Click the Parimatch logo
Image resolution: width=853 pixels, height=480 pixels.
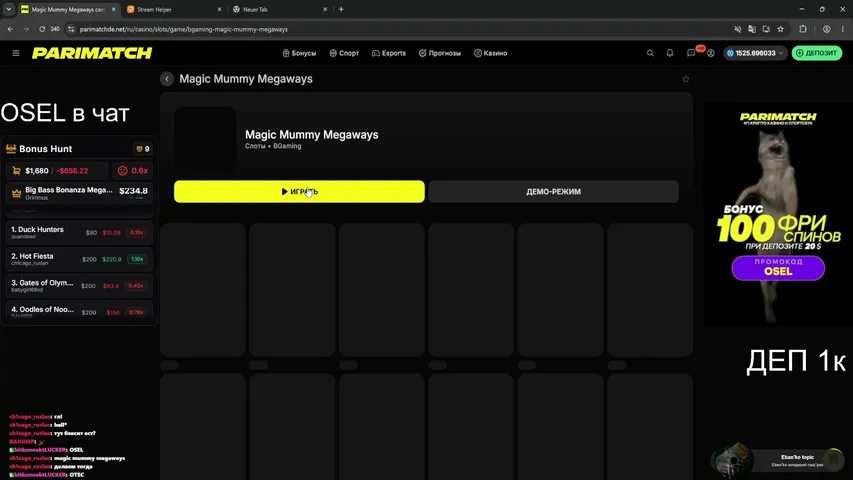coord(92,53)
